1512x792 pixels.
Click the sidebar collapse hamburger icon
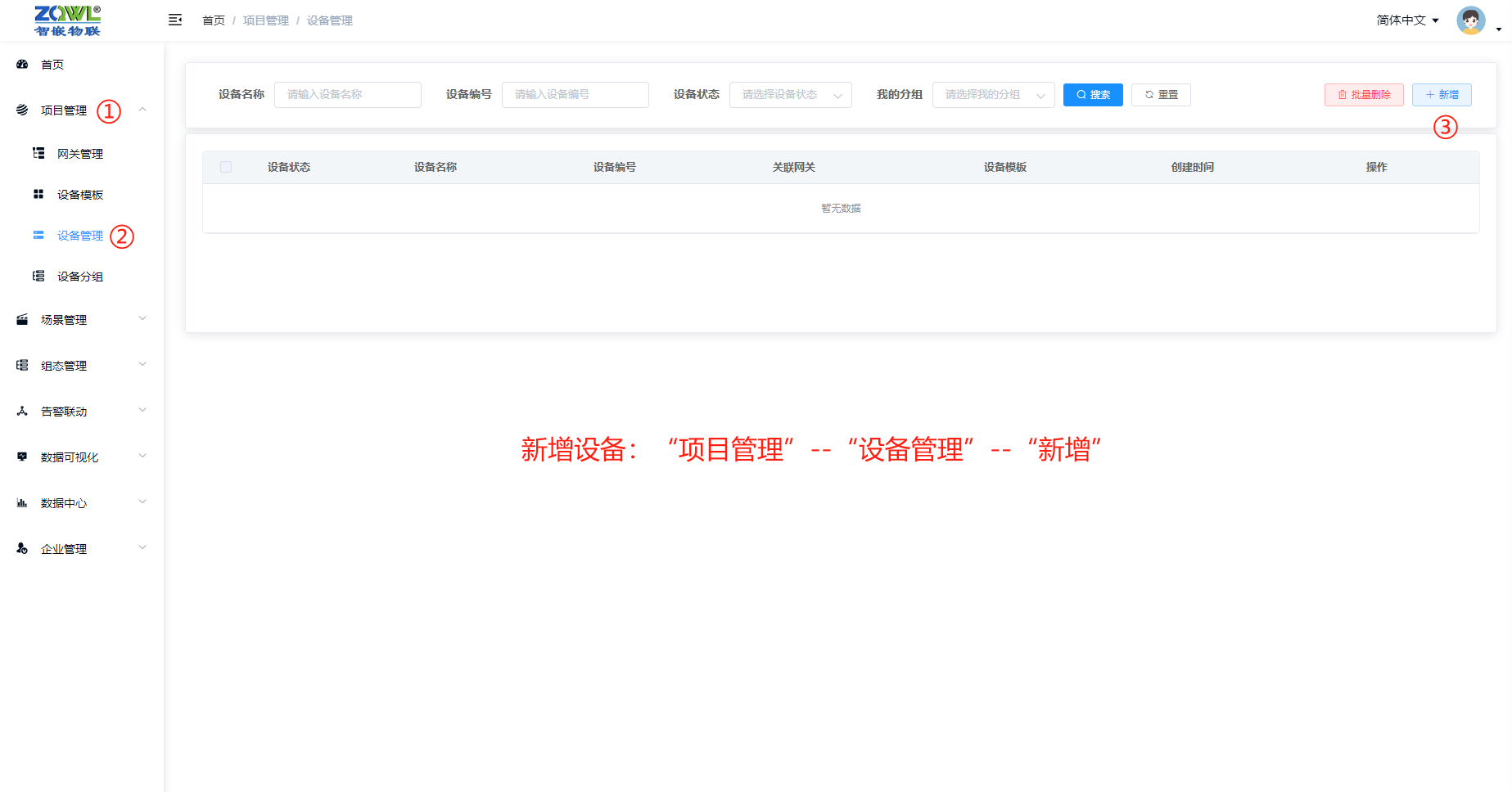pos(174,20)
